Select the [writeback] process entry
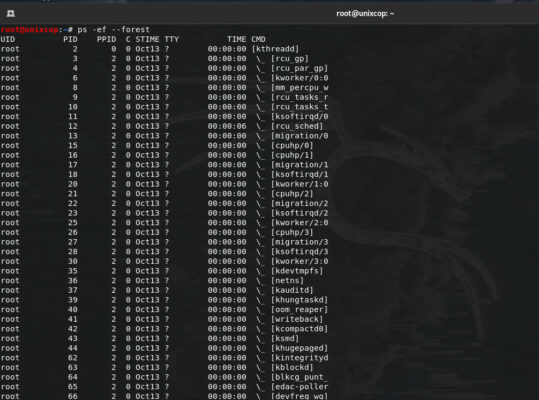This screenshot has width=539, height=400. pyautogui.click(x=297, y=319)
